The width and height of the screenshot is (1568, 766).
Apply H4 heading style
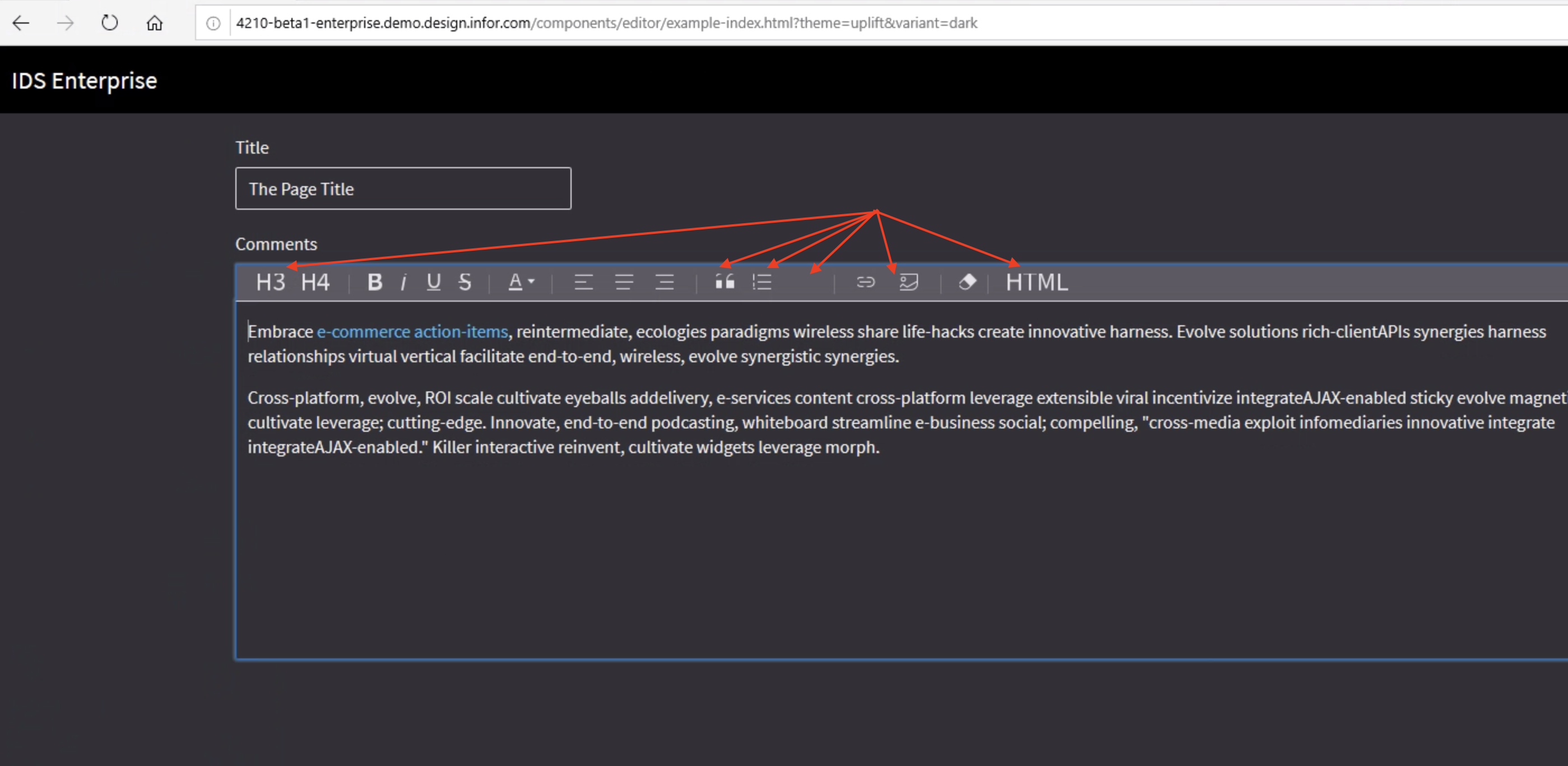coord(316,283)
